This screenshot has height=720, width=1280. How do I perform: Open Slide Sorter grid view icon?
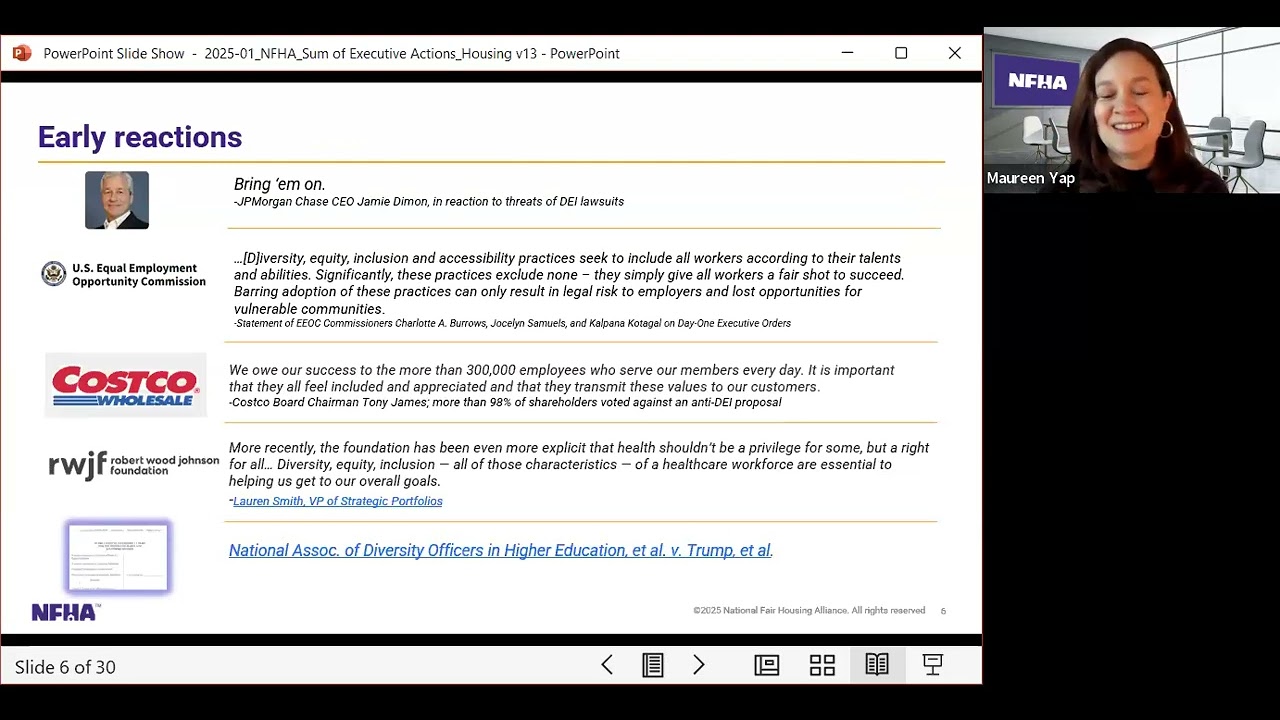[822, 665]
